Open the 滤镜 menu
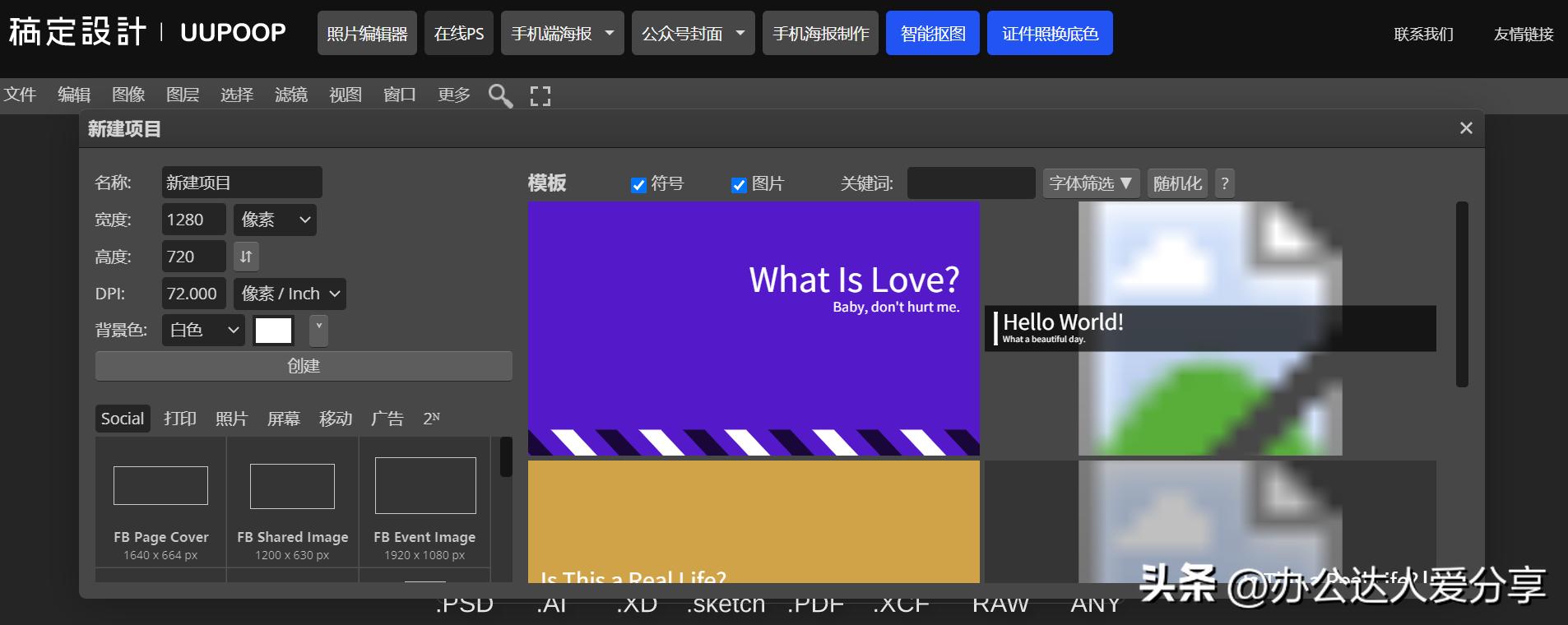Viewport: 1568px width, 625px height. point(290,95)
